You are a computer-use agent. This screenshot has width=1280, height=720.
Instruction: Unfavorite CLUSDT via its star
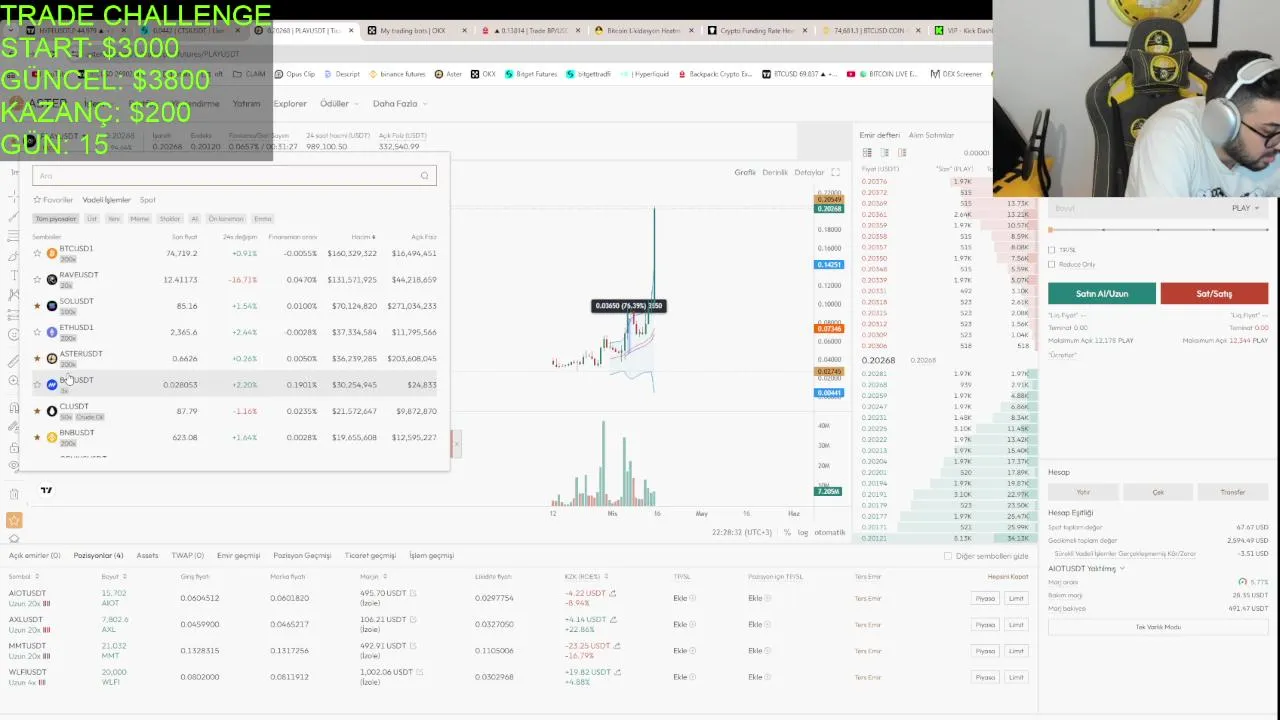click(x=37, y=411)
